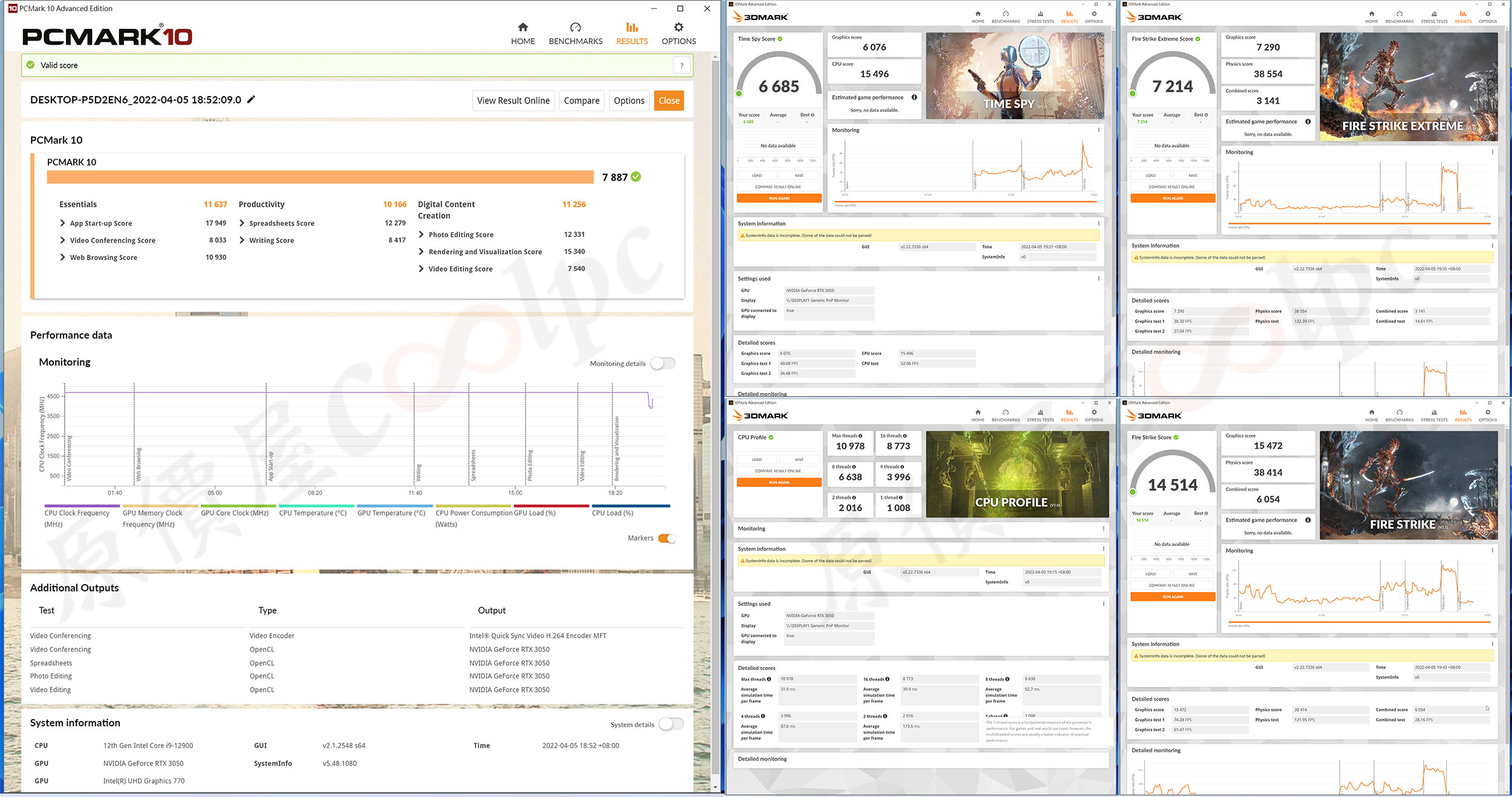This screenshot has width=1512, height=797.
Task: Open the Options button beside Compare
Action: pyautogui.click(x=629, y=100)
